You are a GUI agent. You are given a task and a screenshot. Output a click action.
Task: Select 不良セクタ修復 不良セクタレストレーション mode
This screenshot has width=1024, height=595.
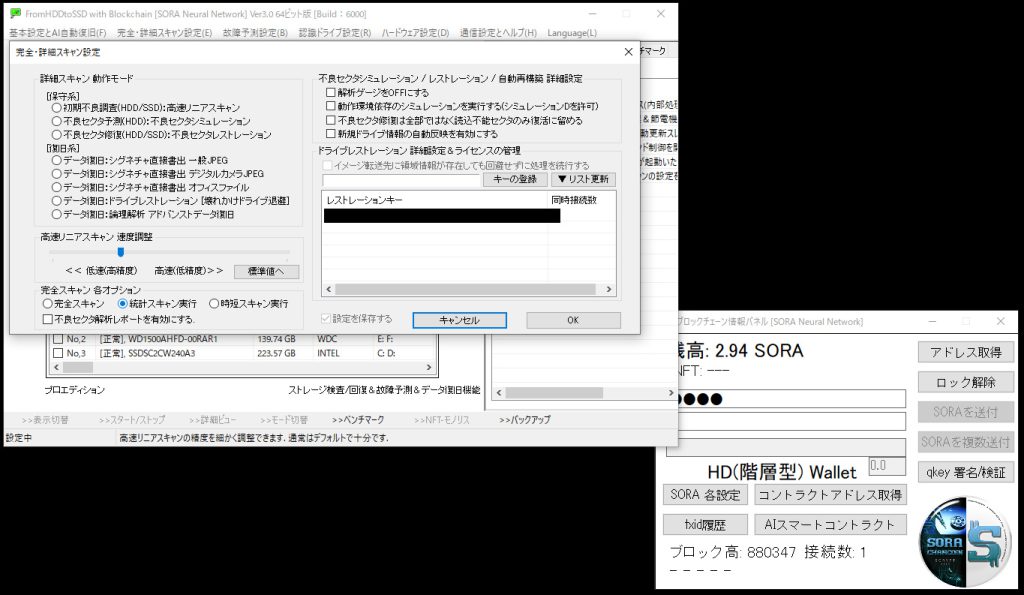point(57,135)
